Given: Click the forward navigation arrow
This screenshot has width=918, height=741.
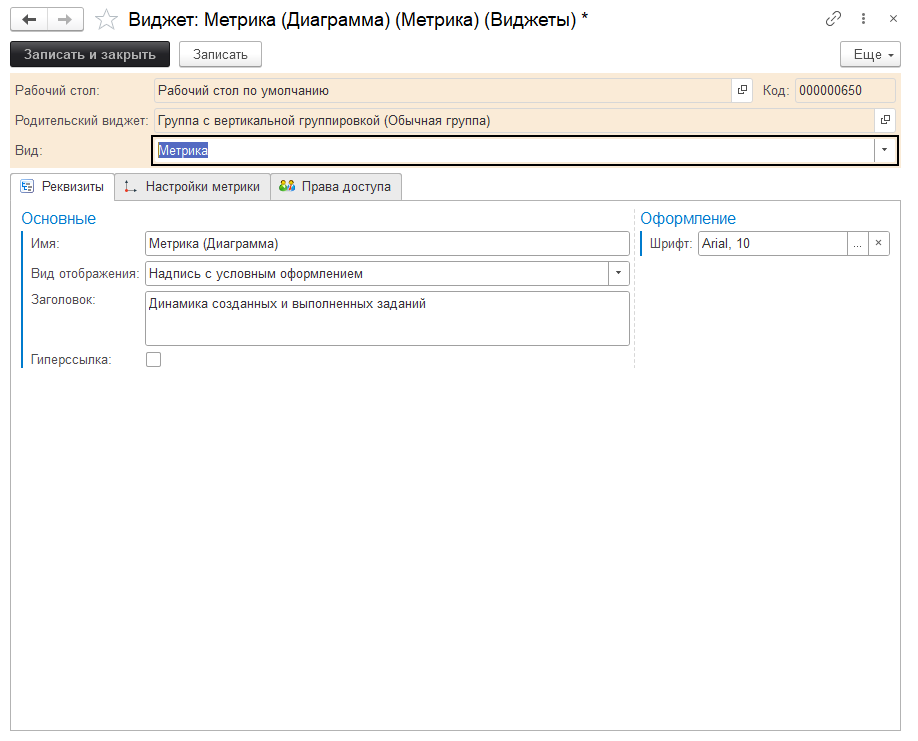Looking at the screenshot, I should coord(65,19).
